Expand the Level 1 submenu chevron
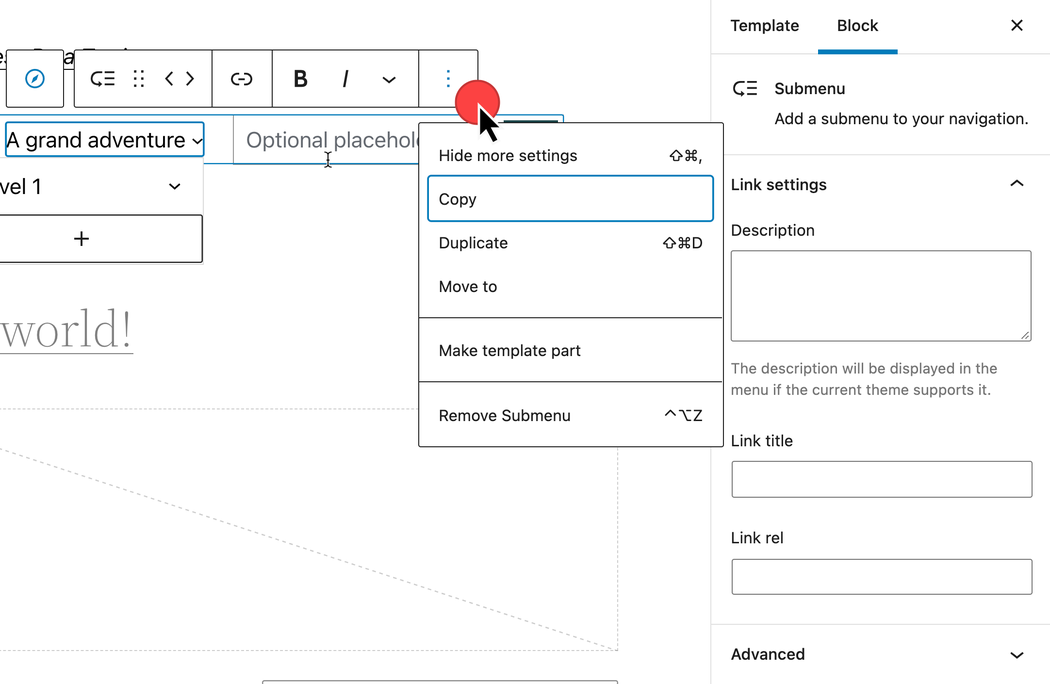This screenshot has width=1050, height=684. pyautogui.click(x=174, y=187)
